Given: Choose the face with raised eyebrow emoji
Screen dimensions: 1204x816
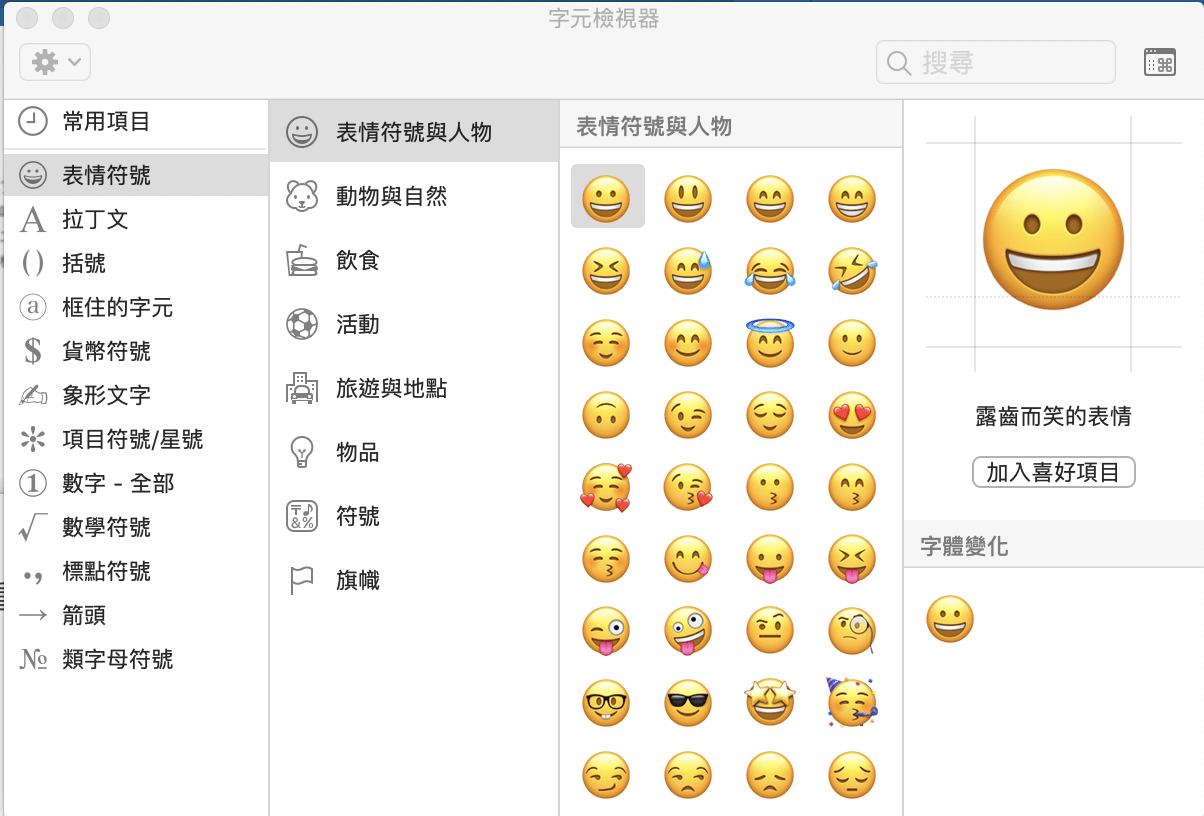Looking at the screenshot, I should (771, 632).
